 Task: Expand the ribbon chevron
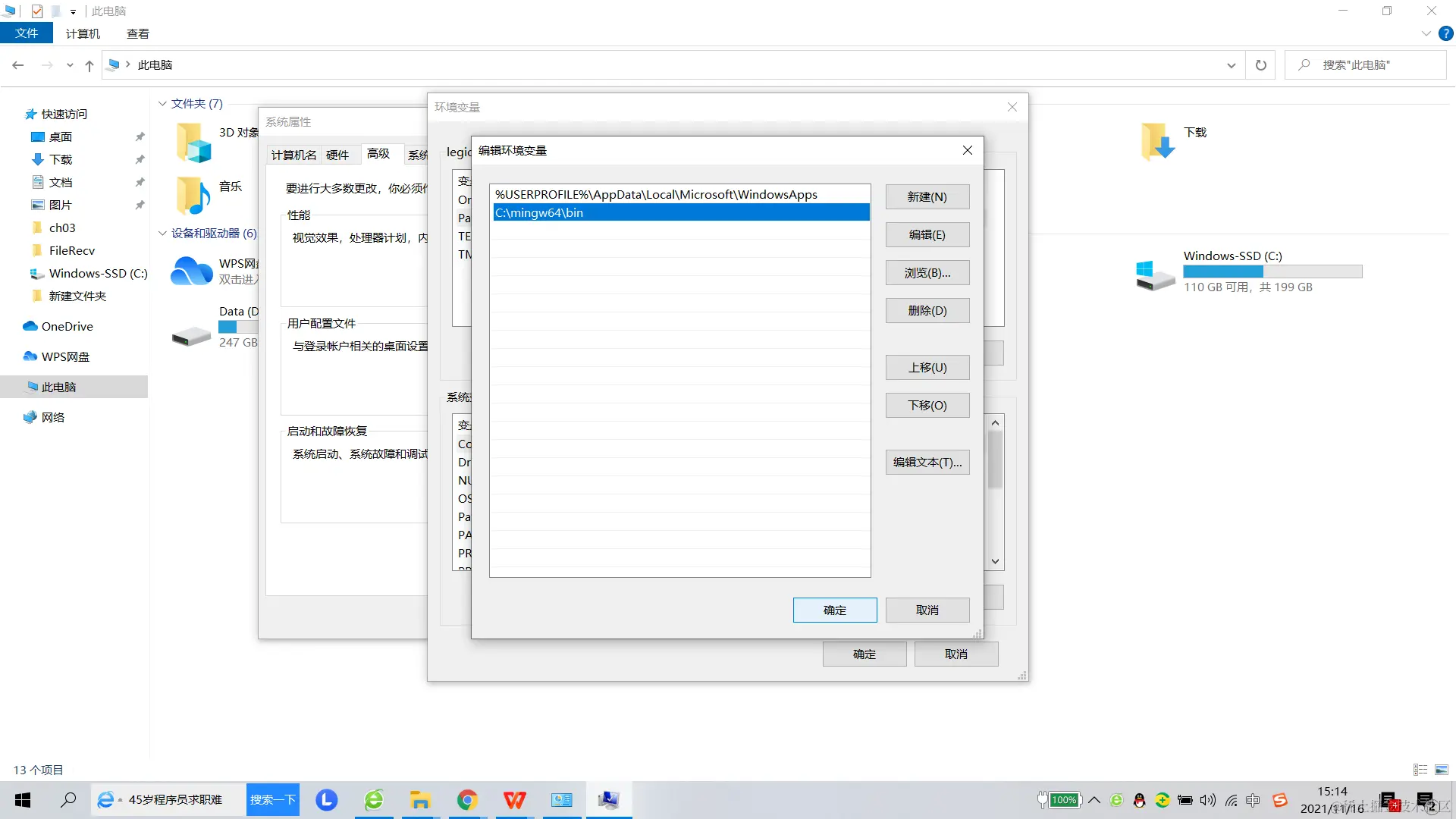[1426, 33]
